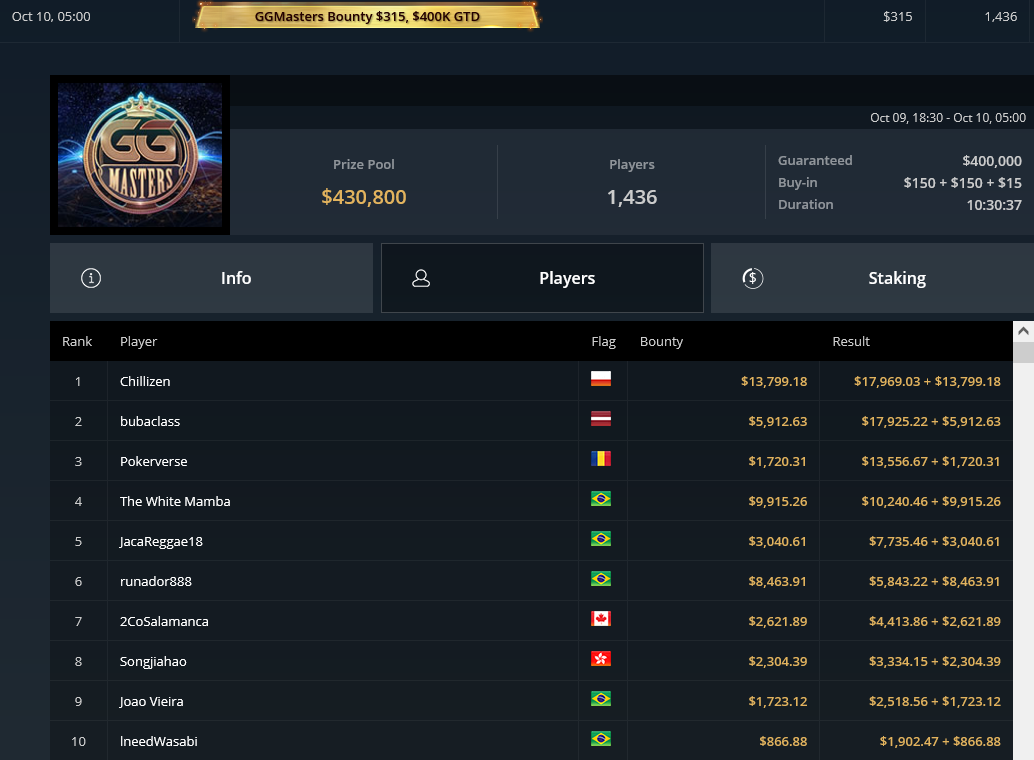
Task: Click the Hong Kong flag beside Songjiahao
Action: click(x=601, y=659)
